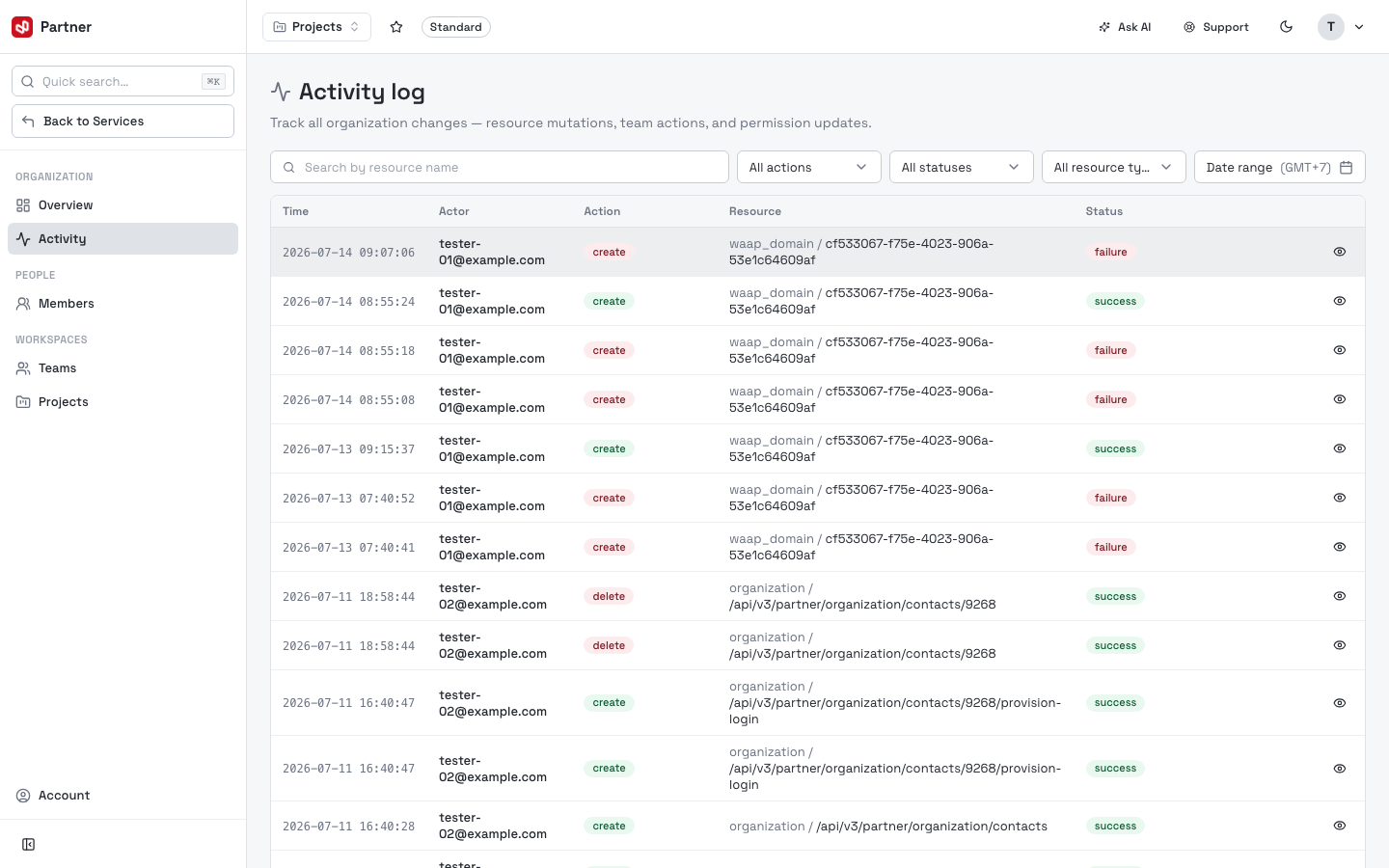Toggle dark mode with moon icon

coord(1286,27)
